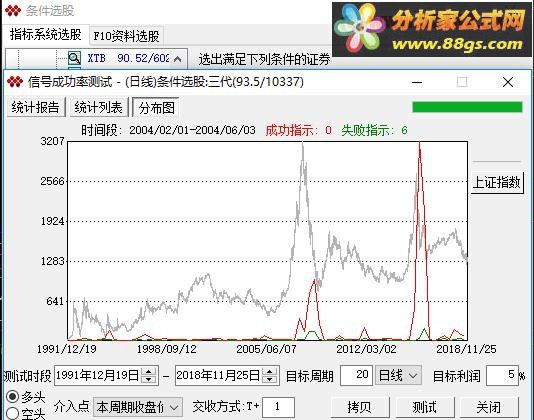Click the red diamond logo in dialog title

[x=15, y=82]
